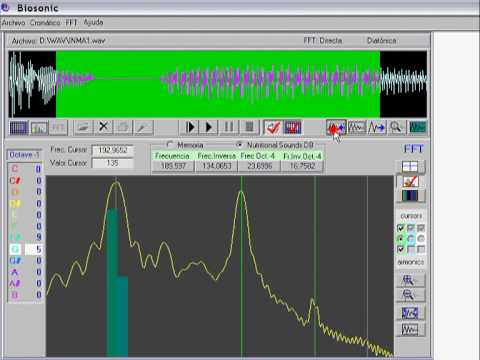Click the 134.0653 Frec. Inversa value button
The height and width of the screenshot is (360, 480).
click(x=217, y=166)
